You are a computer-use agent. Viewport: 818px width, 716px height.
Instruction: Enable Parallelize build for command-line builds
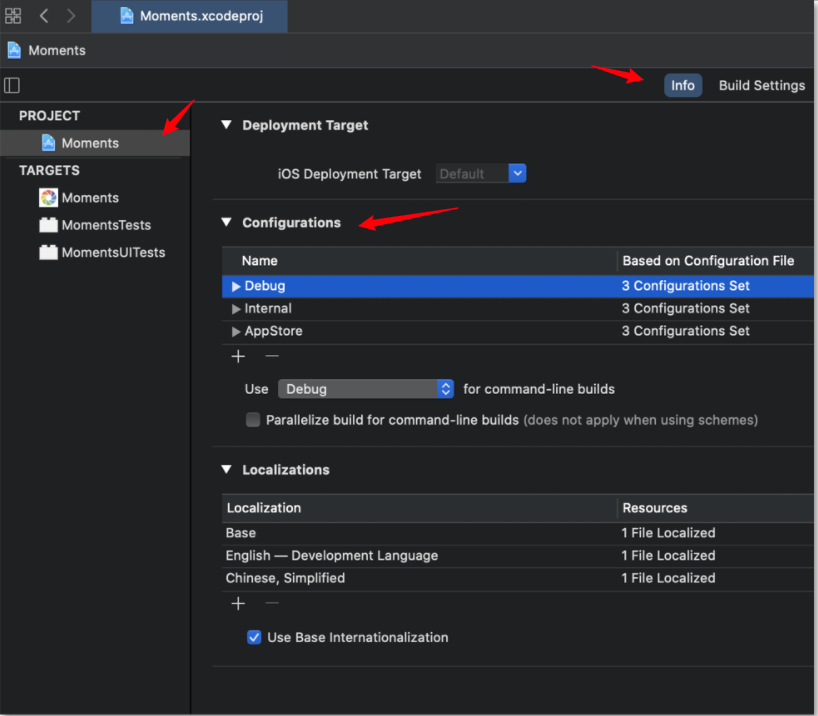[x=253, y=420]
